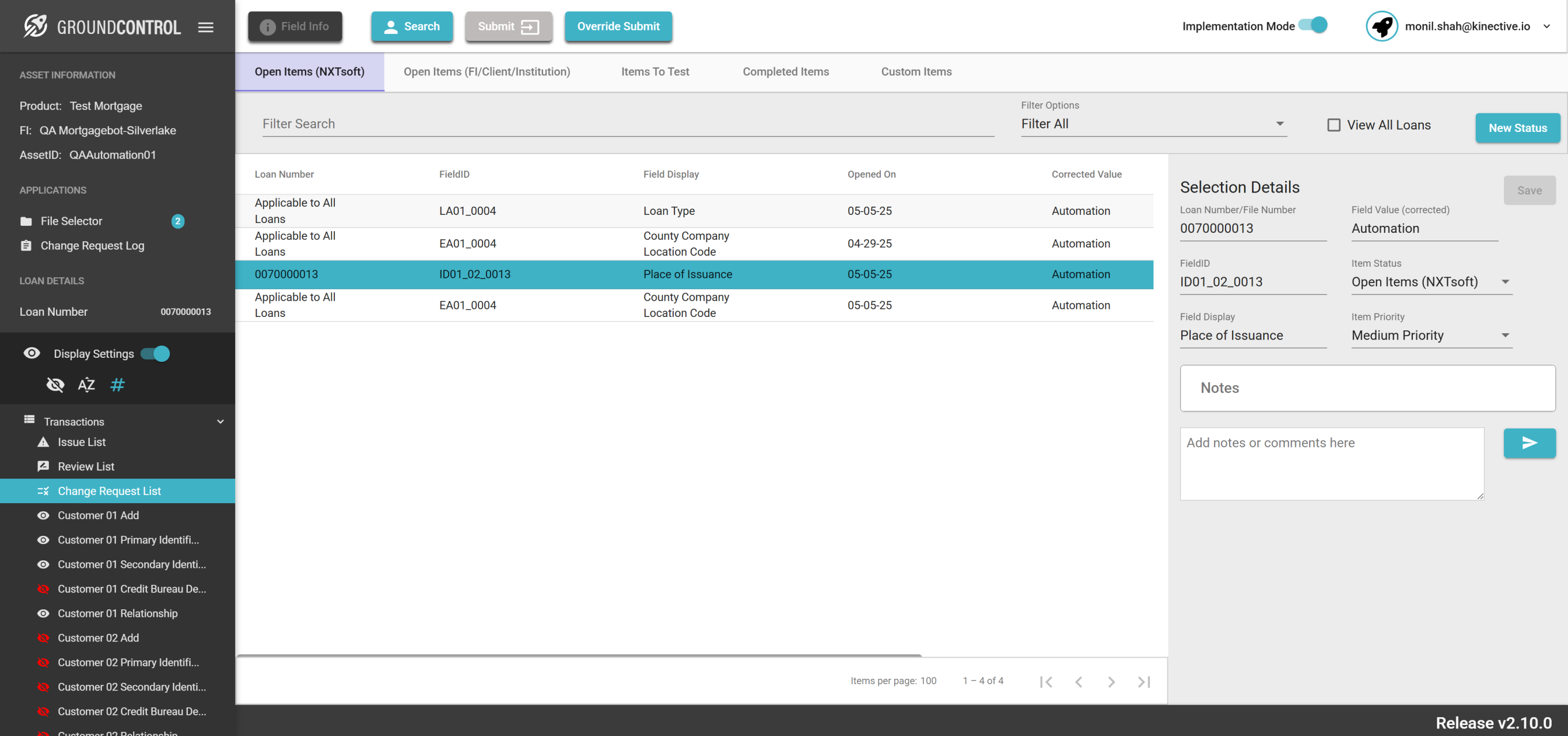Viewport: 1568px width, 736px height.
Task: Check the View All Loans checkbox
Action: [x=1333, y=125]
